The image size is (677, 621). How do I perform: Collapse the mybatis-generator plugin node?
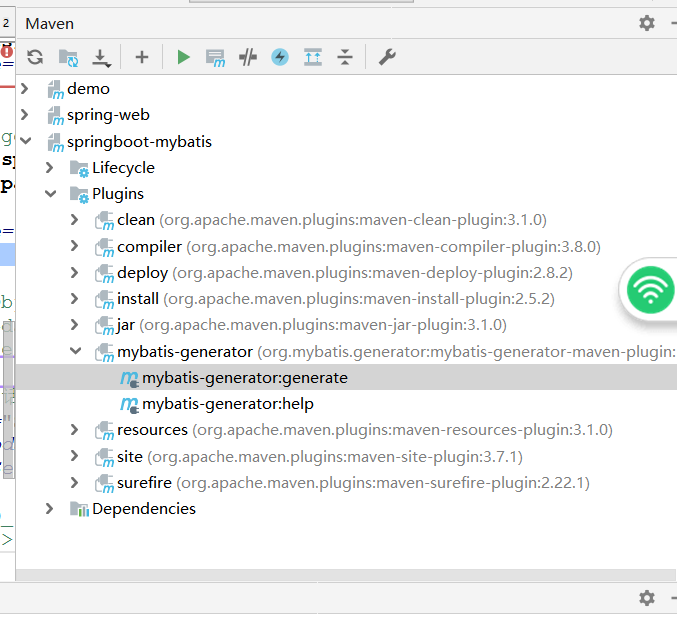[76, 351]
